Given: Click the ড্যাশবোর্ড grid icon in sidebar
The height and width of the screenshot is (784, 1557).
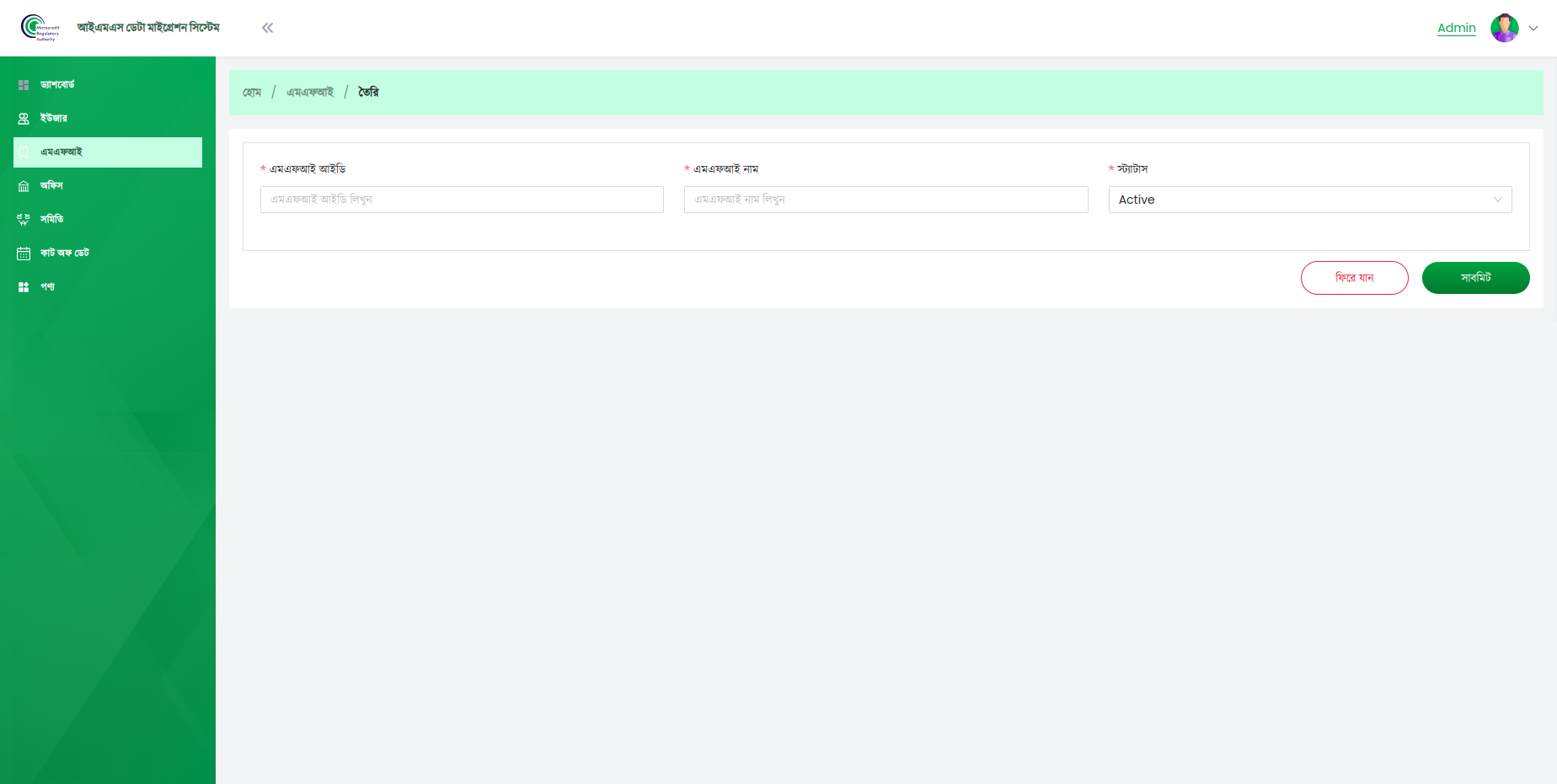Looking at the screenshot, I should [x=24, y=85].
